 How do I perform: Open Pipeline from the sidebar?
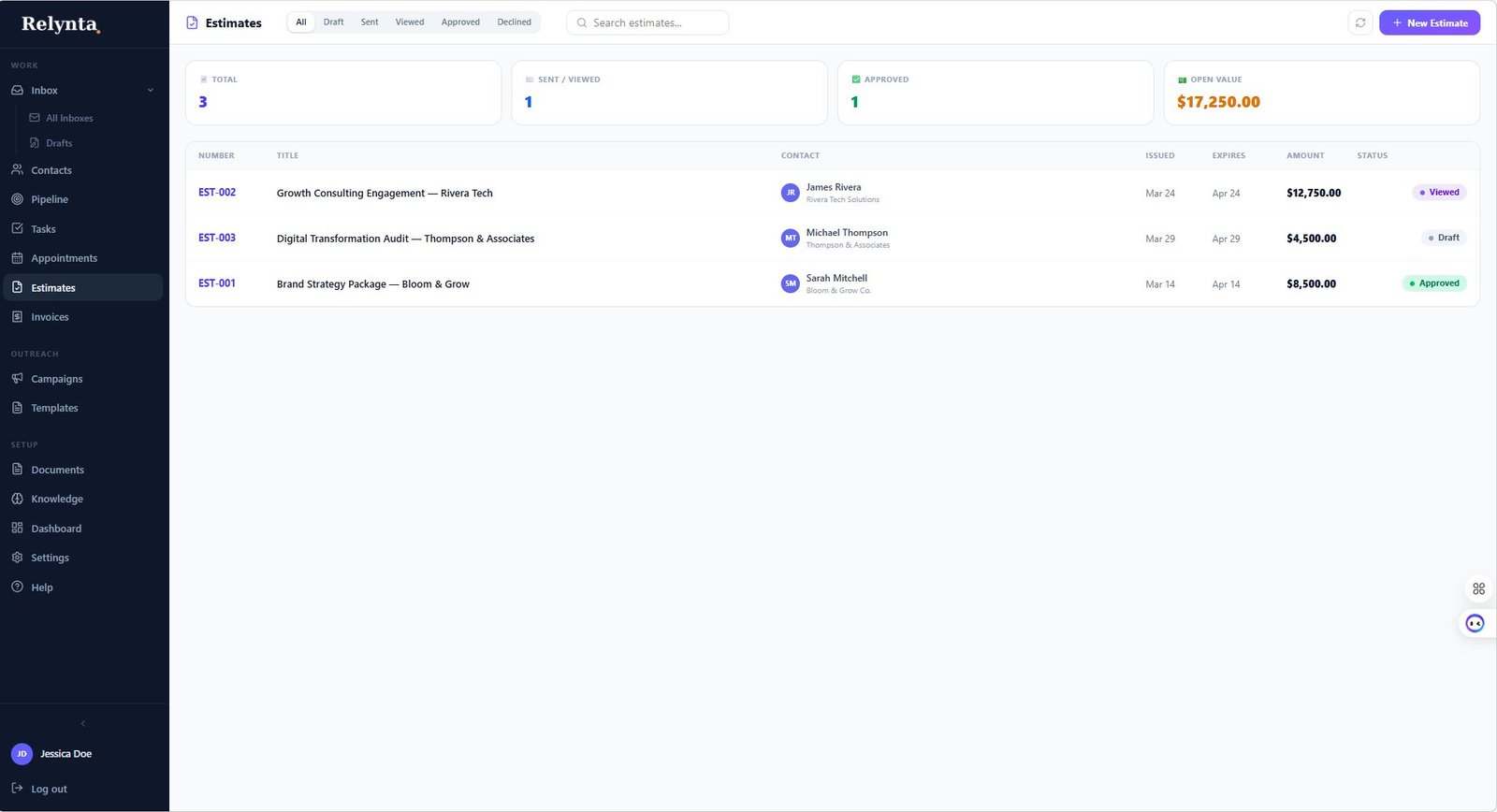[x=49, y=199]
